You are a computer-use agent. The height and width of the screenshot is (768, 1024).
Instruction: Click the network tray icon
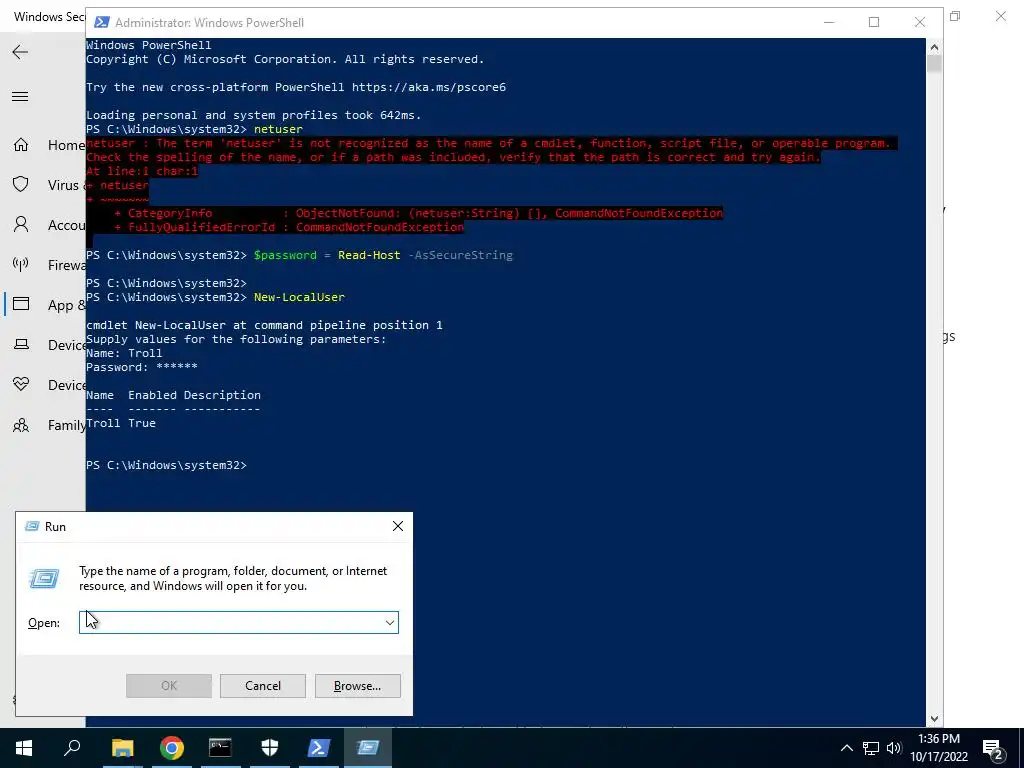pos(871,748)
